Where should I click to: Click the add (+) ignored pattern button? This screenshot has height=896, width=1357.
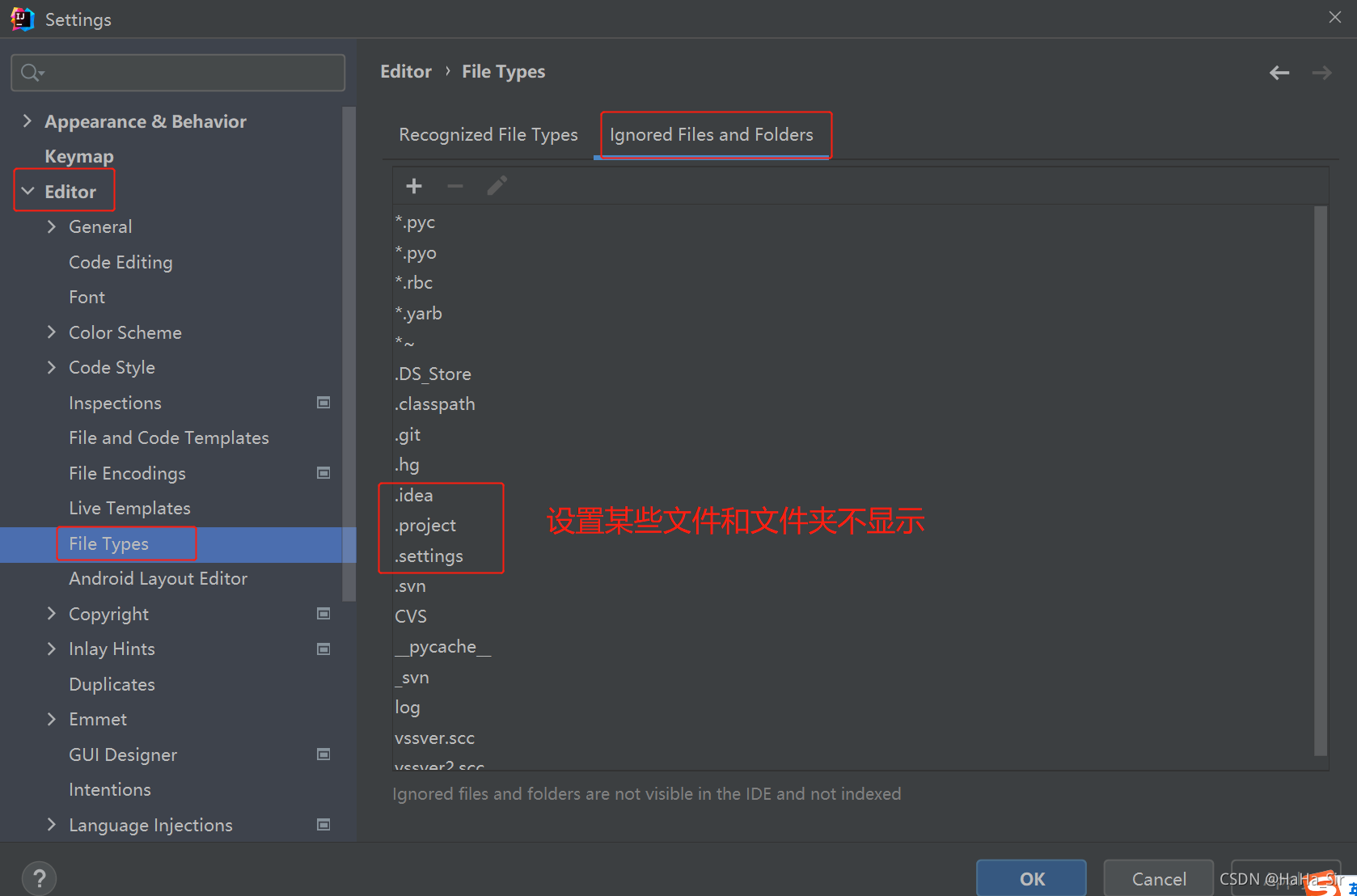[414, 186]
